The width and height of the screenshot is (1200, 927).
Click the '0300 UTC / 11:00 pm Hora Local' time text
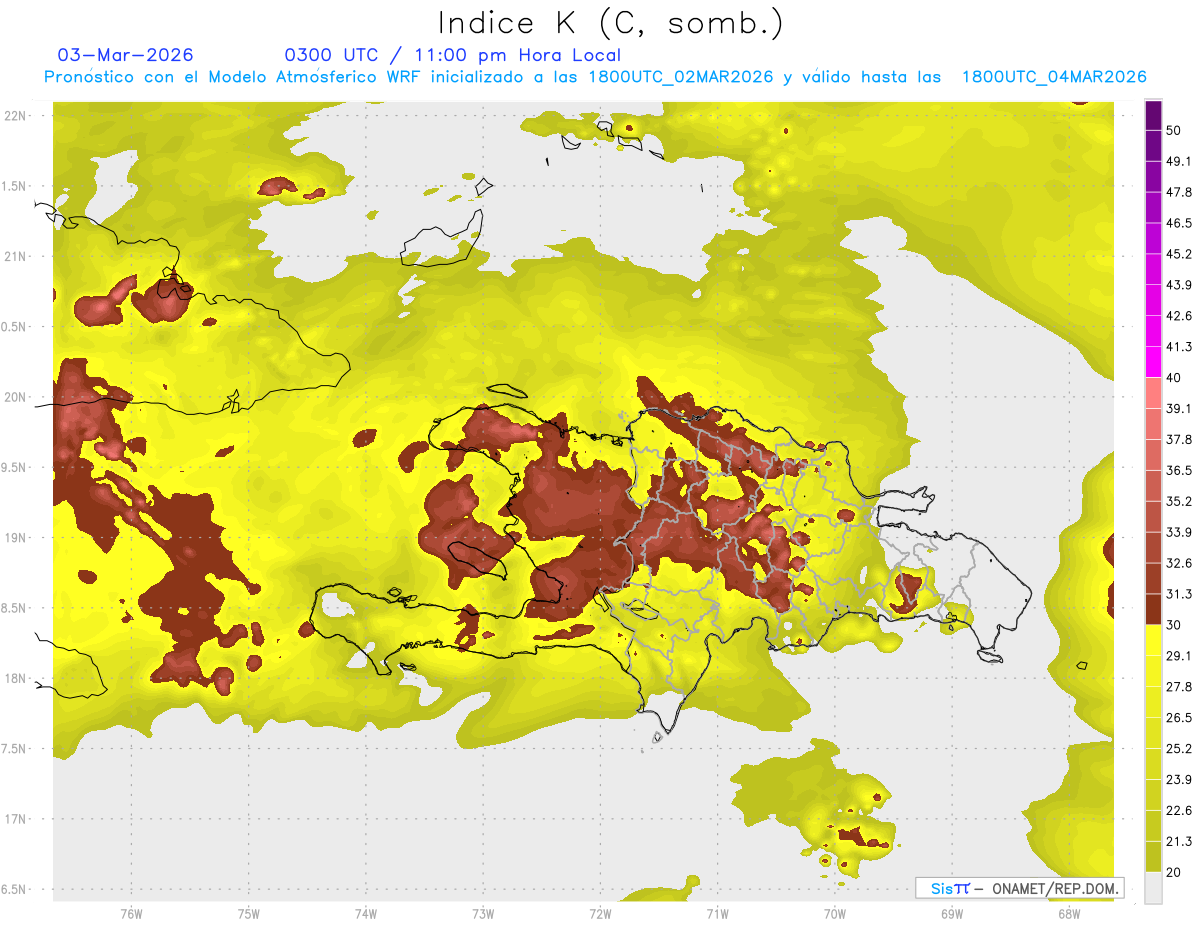[x=453, y=55]
